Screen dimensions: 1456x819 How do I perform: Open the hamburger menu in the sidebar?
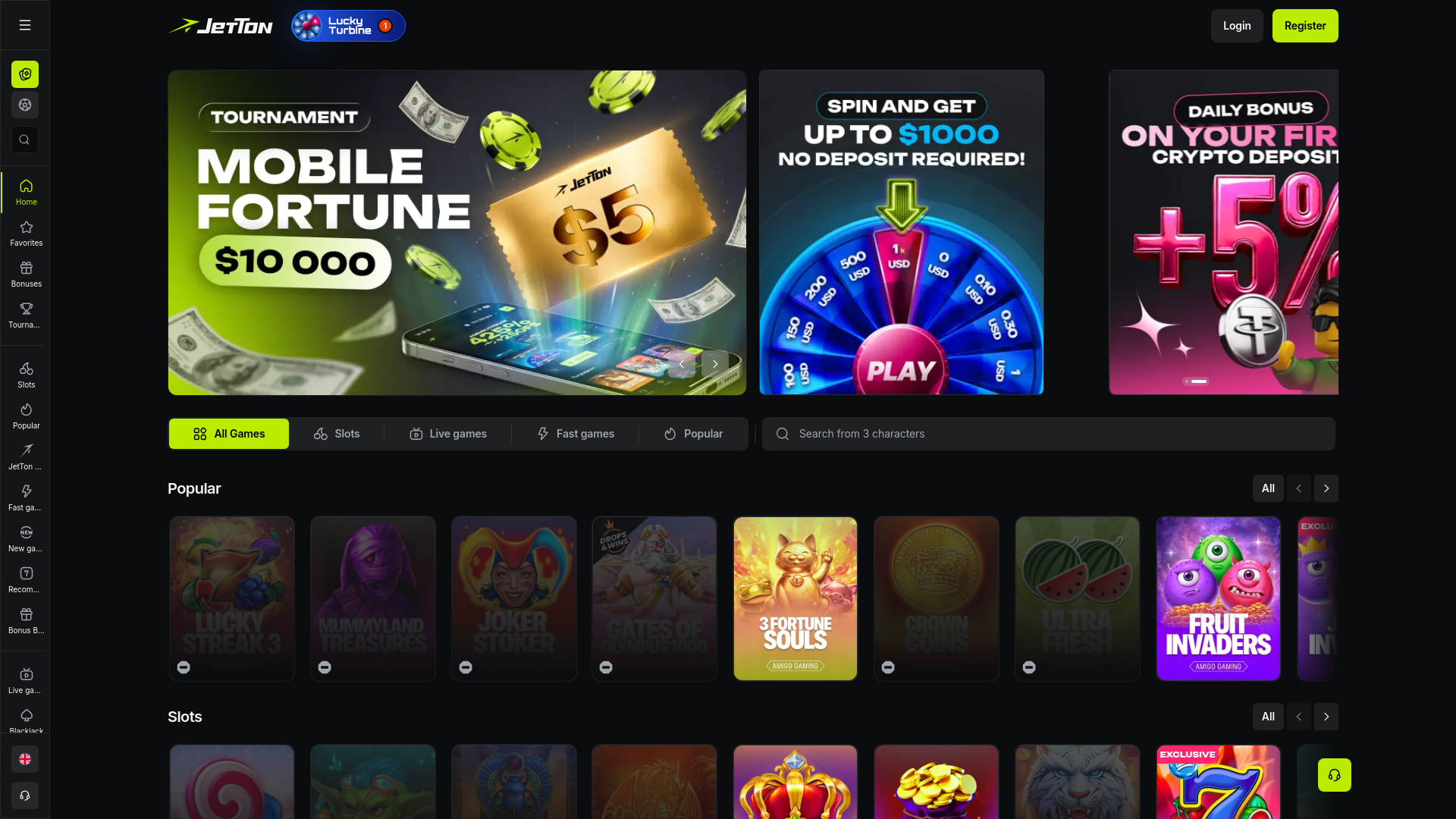(25, 25)
